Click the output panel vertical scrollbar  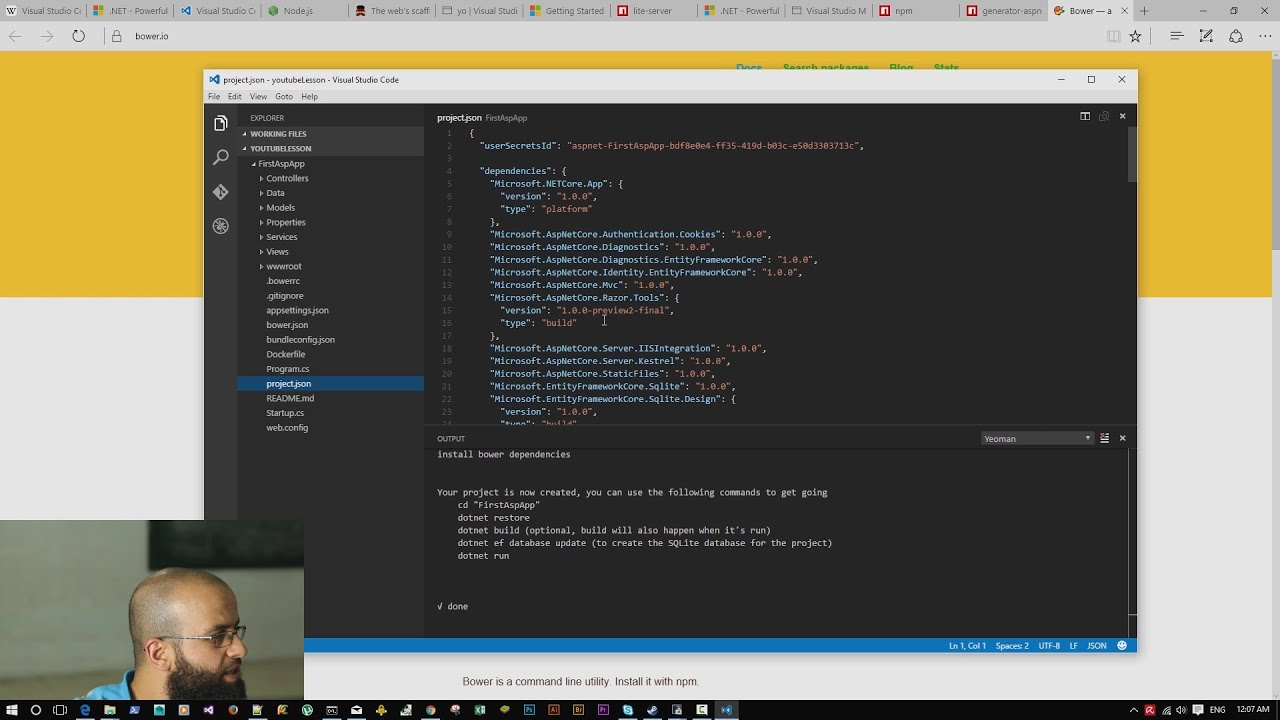click(x=1132, y=542)
